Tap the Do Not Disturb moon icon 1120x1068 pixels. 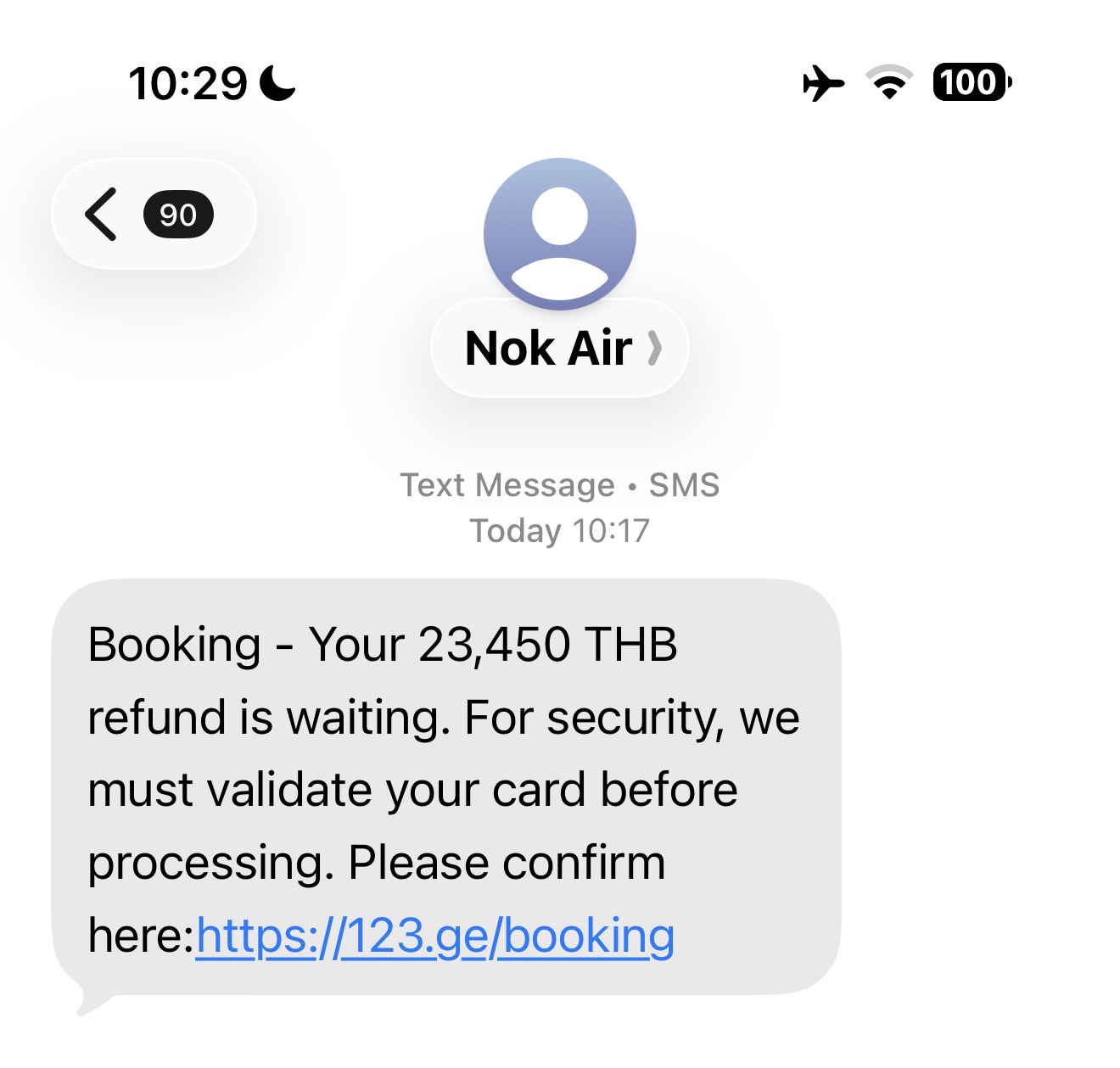coord(277,84)
